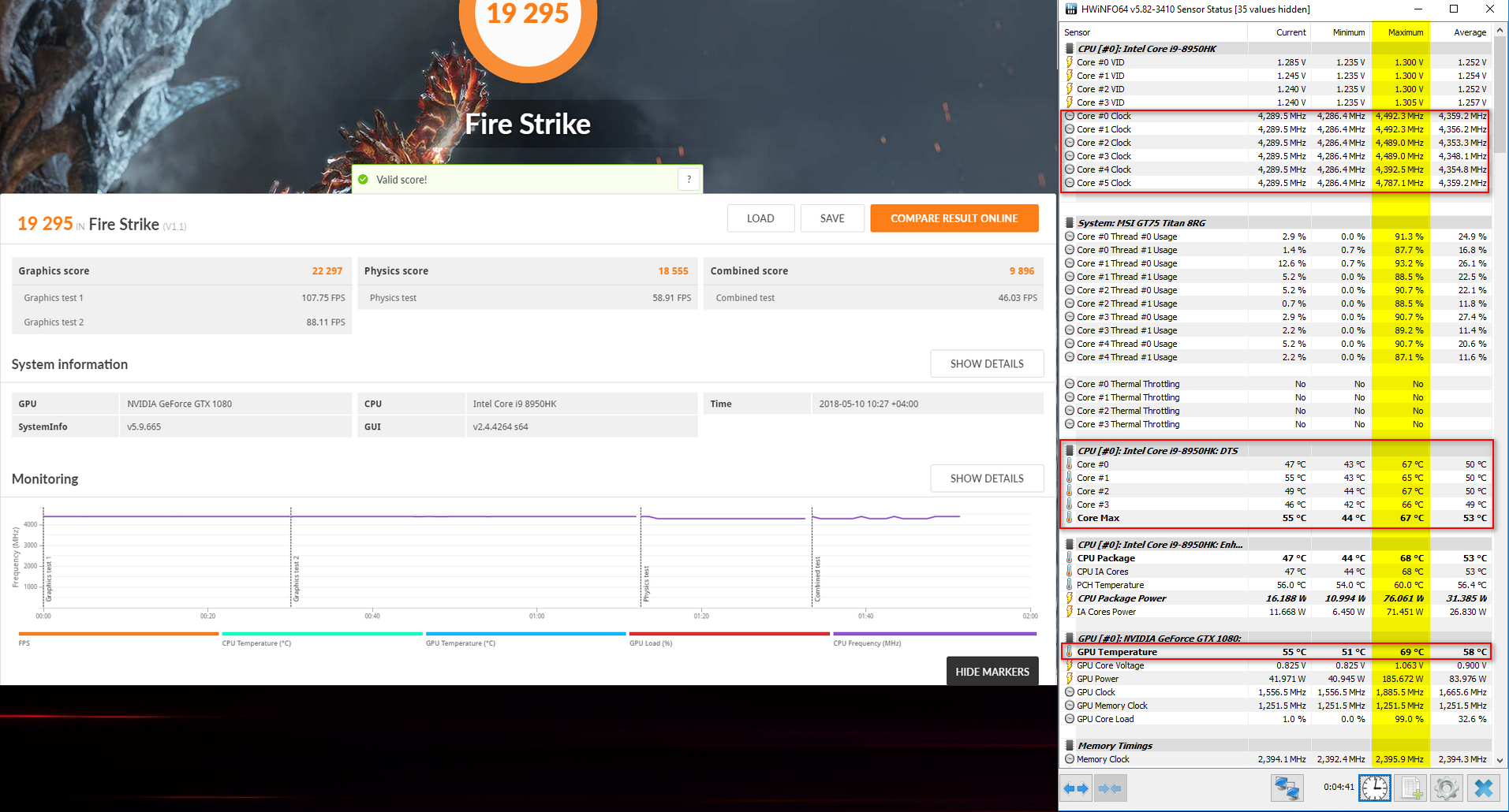Click the GPU Core Load circle icon
The height and width of the screenshot is (812, 1509).
tap(1070, 719)
